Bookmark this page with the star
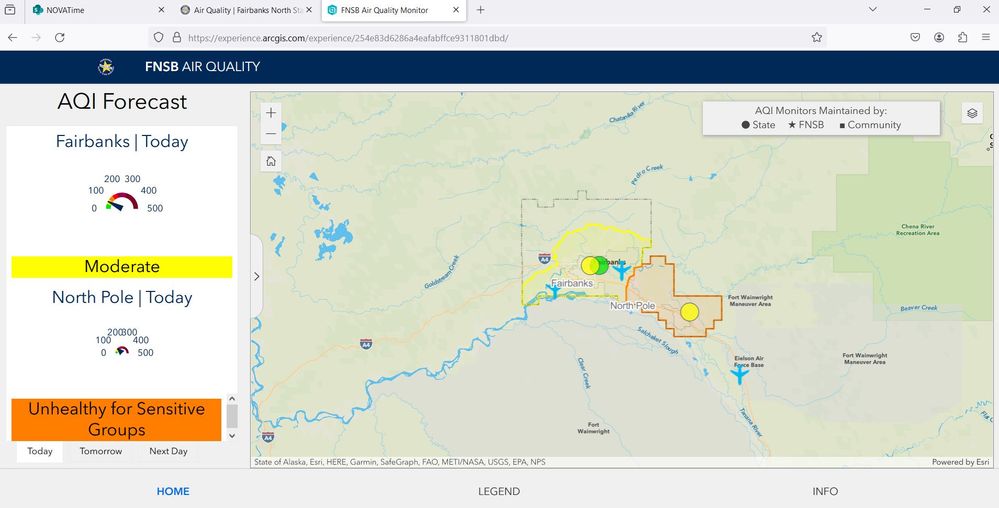This screenshot has width=999, height=508. tap(817, 38)
